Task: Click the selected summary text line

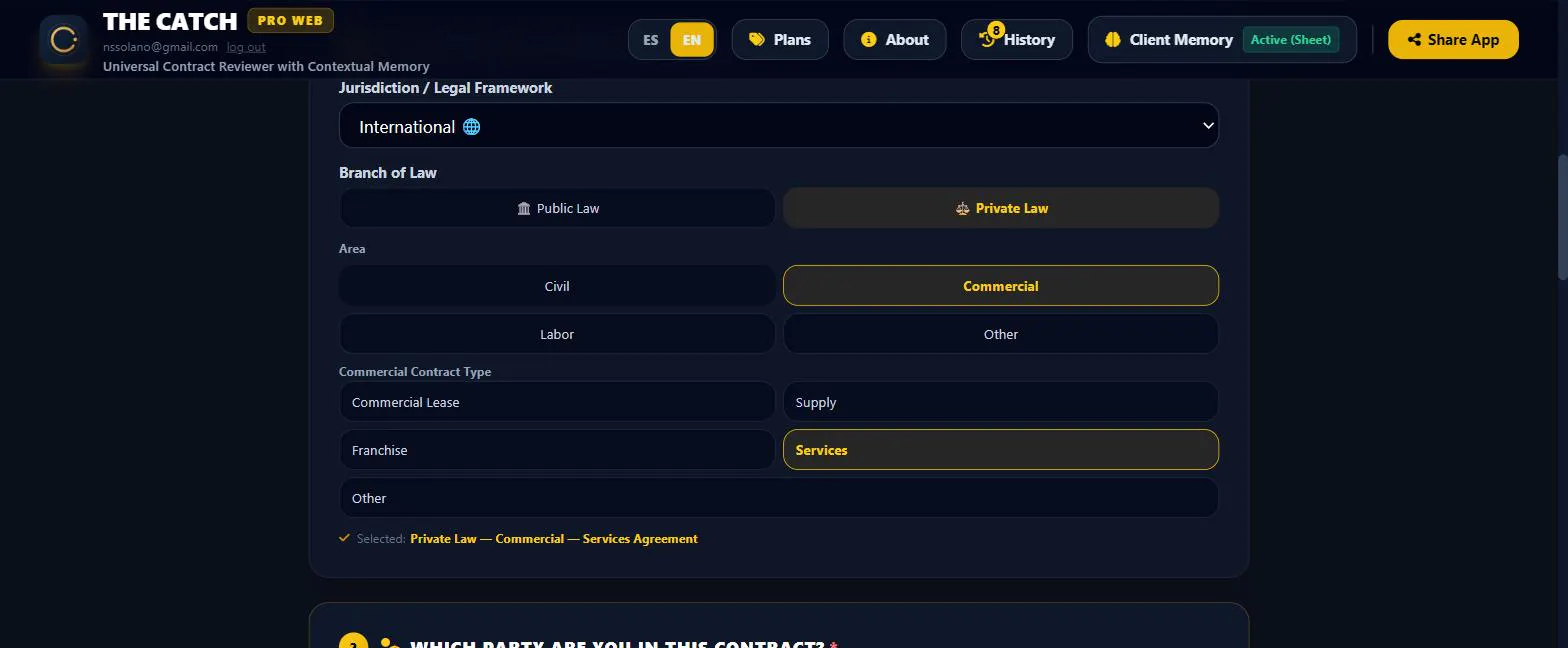Action: pyautogui.click(x=554, y=539)
